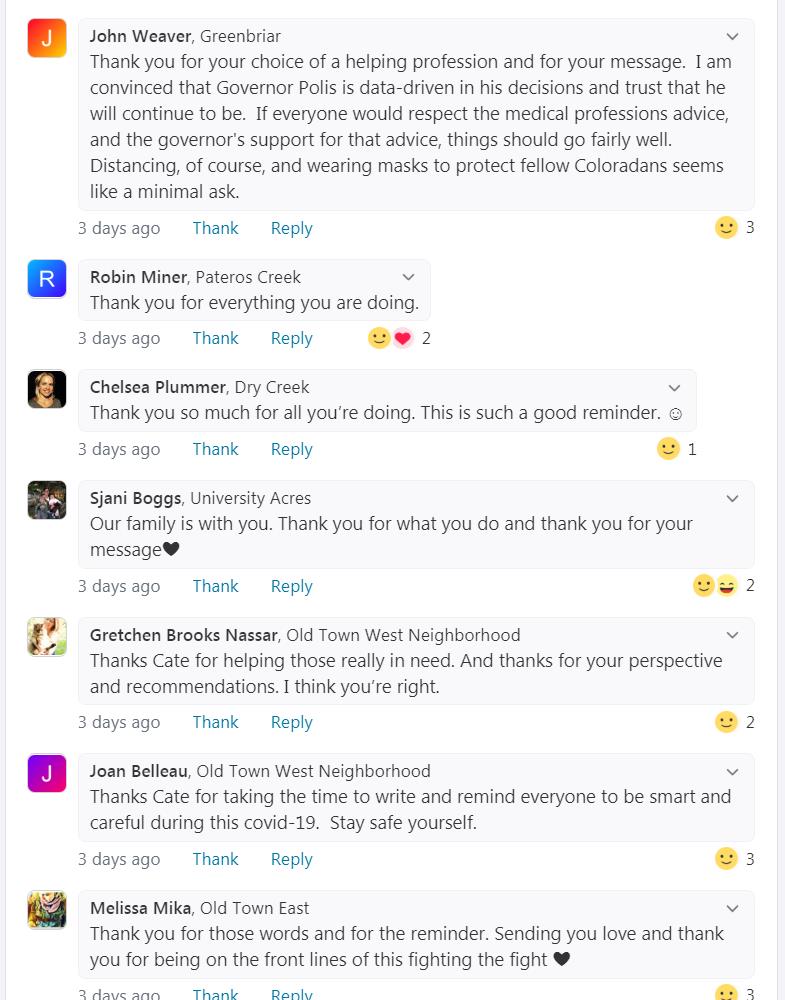Click John Weaver's orange J avatar

coord(47,38)
